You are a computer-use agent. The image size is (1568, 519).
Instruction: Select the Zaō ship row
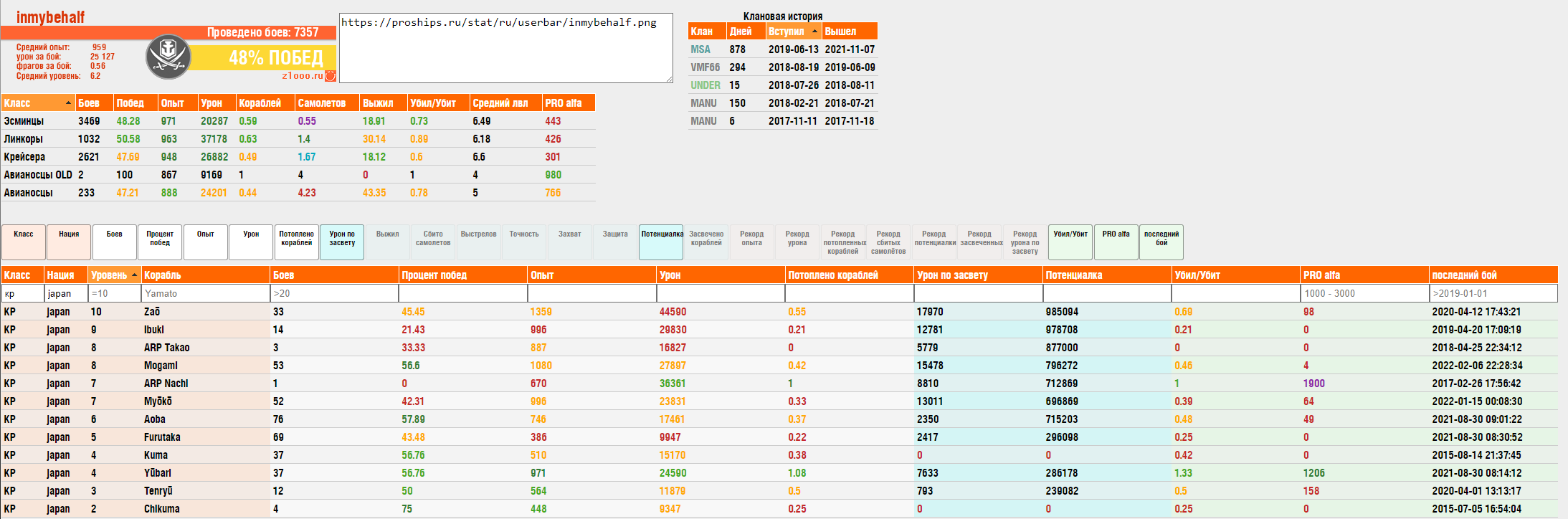[x=152, y=312]
